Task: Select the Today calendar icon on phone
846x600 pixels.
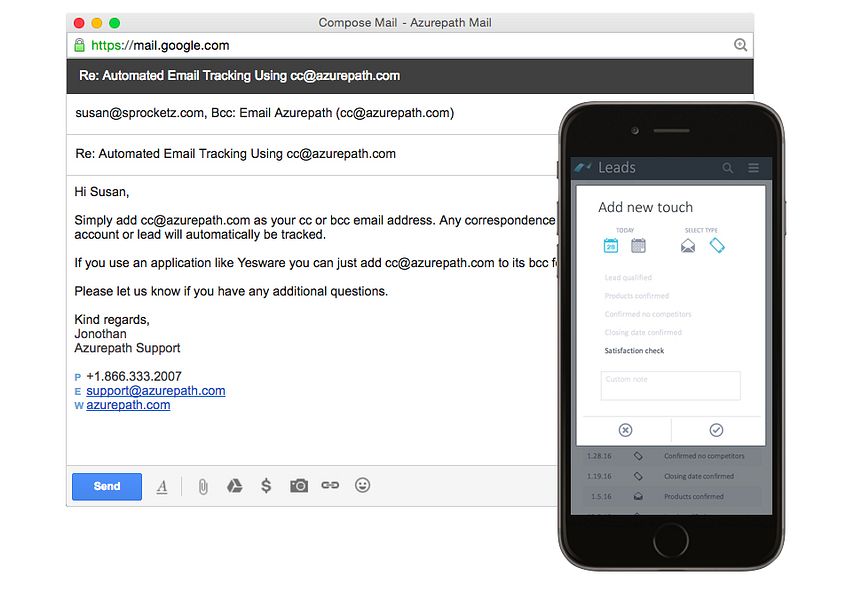Action: 611,246
